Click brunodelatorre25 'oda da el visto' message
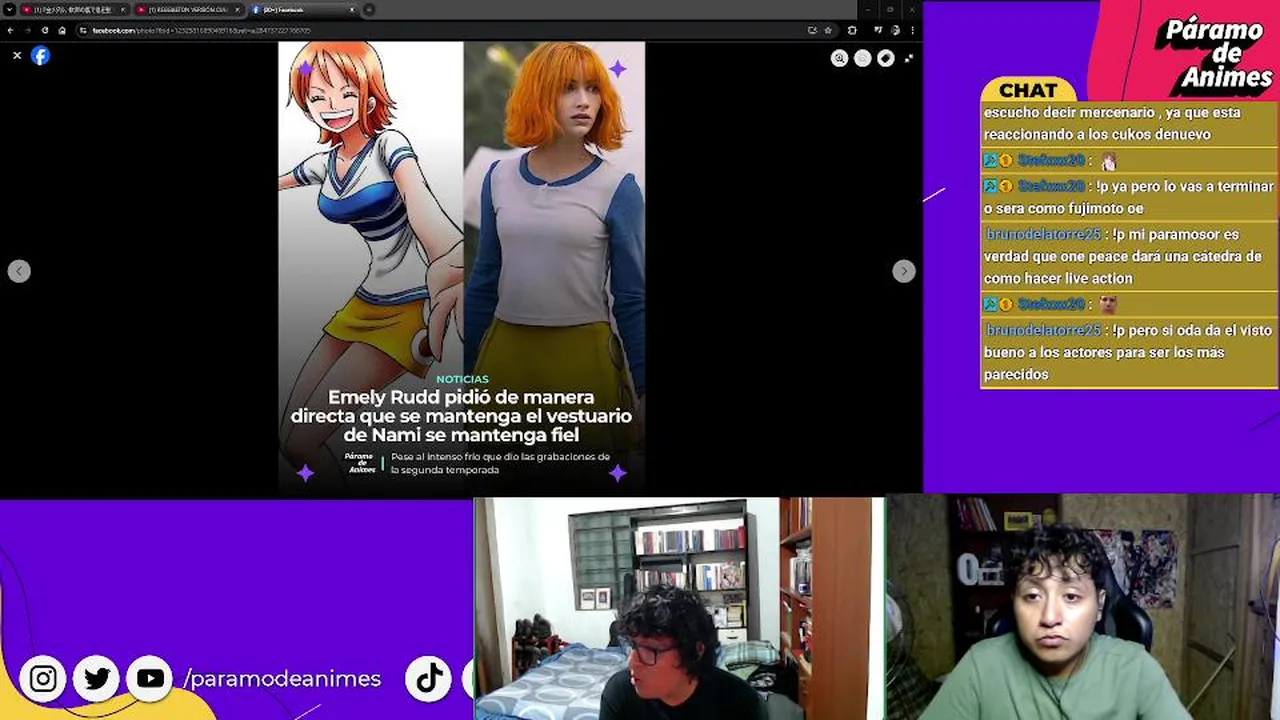 click(x=1128, y=352)
